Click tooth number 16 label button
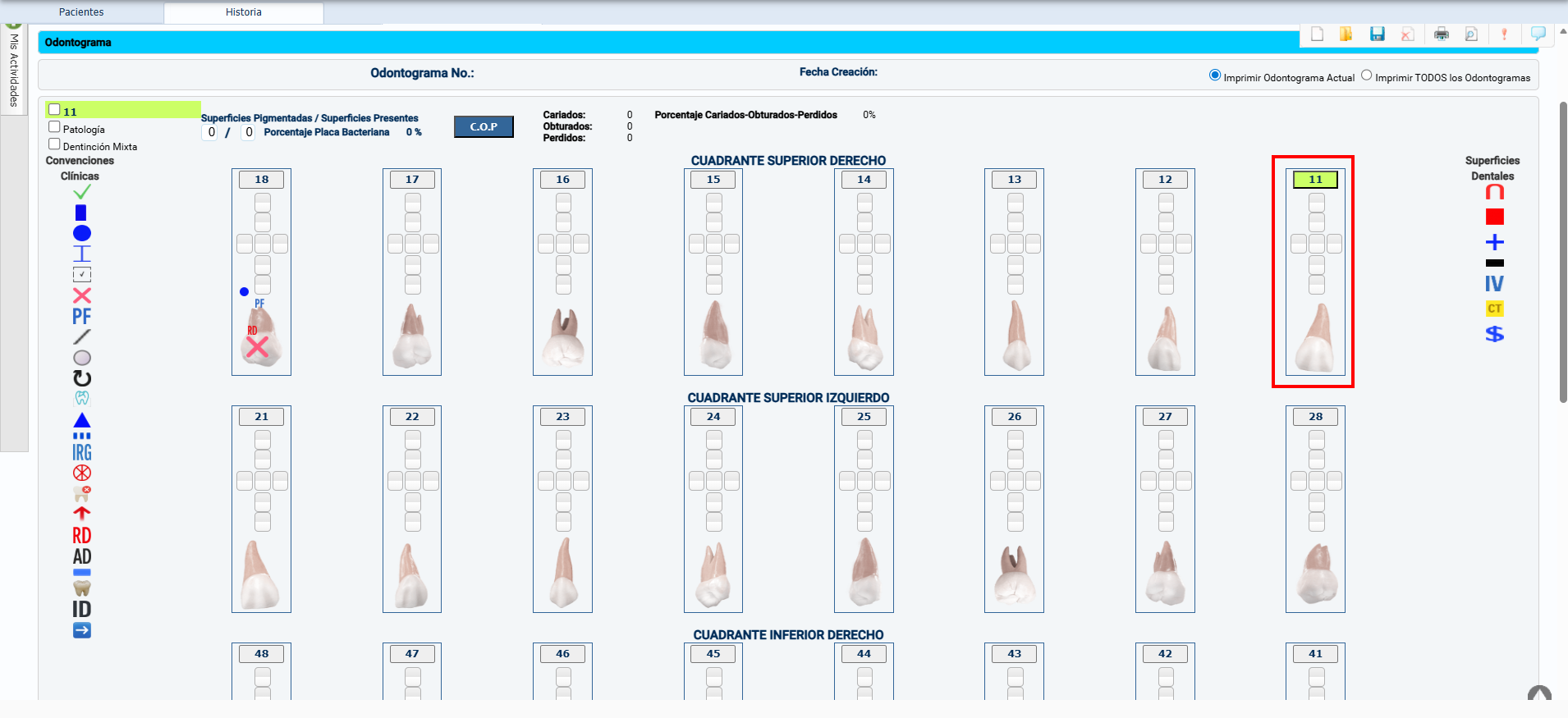The height and width of the screenshot is (718, 1568). 562,180
